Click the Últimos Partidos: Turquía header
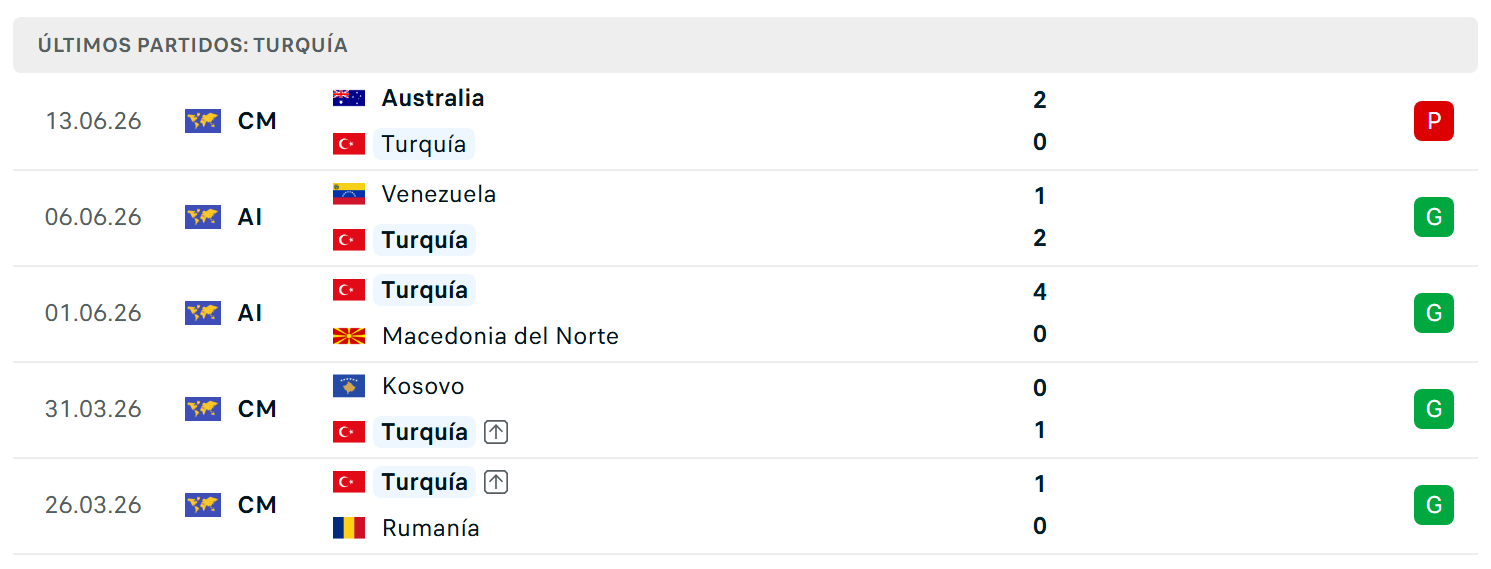This screenshot has width=1491, height=569. 193,45
